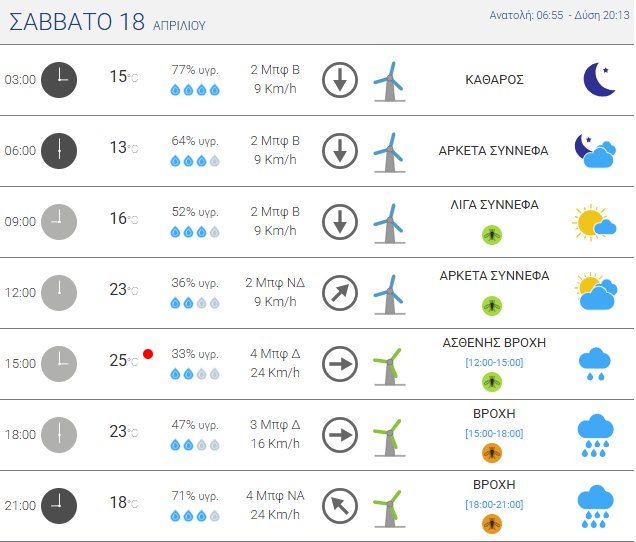Click the [15:00-18:00] rain period link
This screenshot has height=542, width=636.
(494, 433)
